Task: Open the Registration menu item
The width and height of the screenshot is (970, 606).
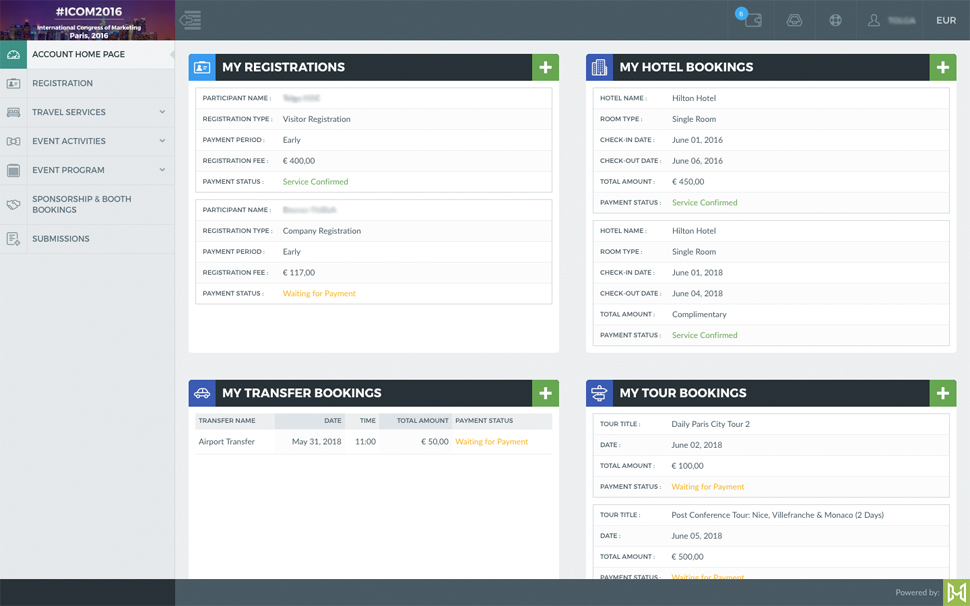Action: [x=62, y=83]
